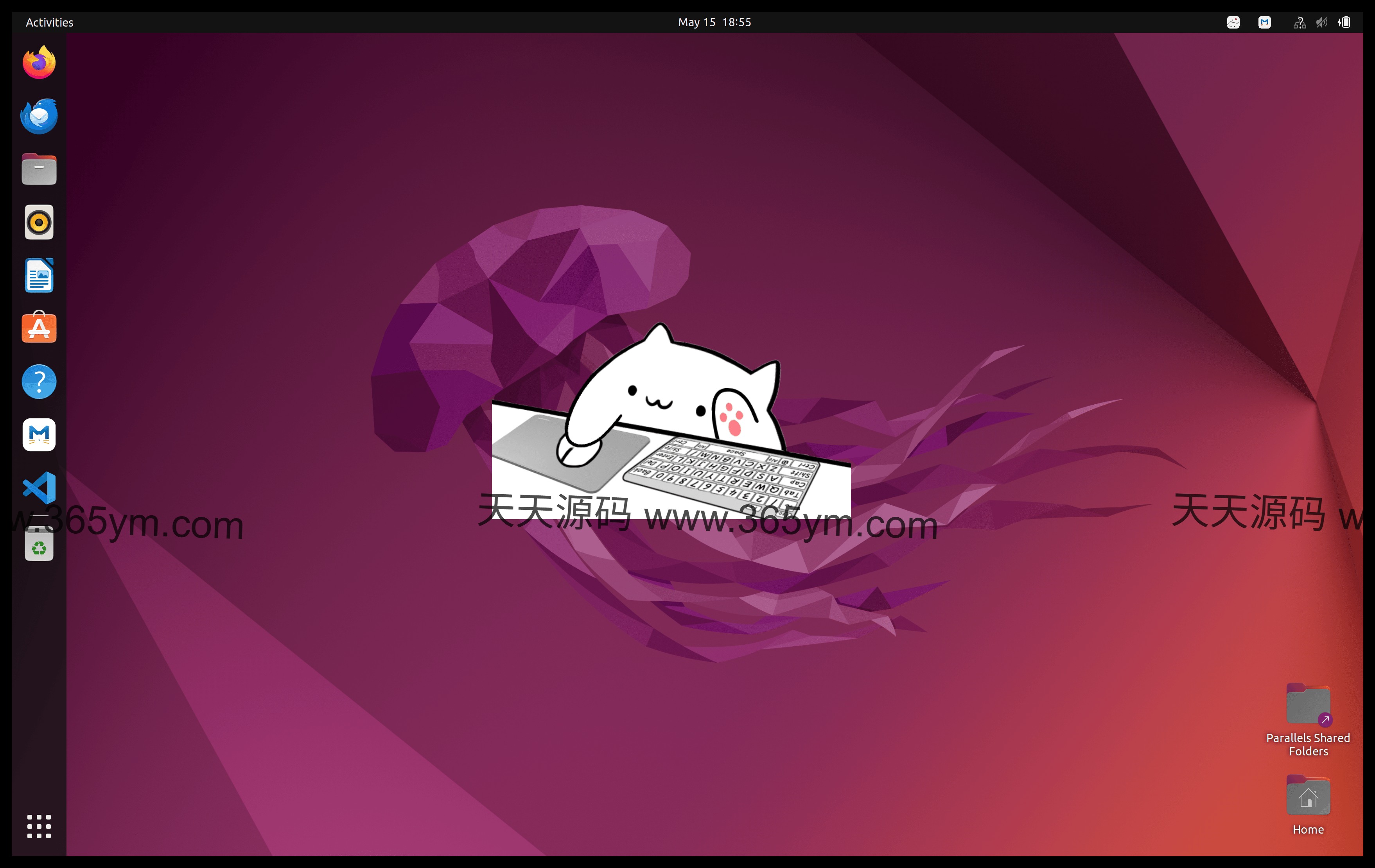Open Firefox from the dock
Viewport: 1375px width, 868px height.
[39, 62]
